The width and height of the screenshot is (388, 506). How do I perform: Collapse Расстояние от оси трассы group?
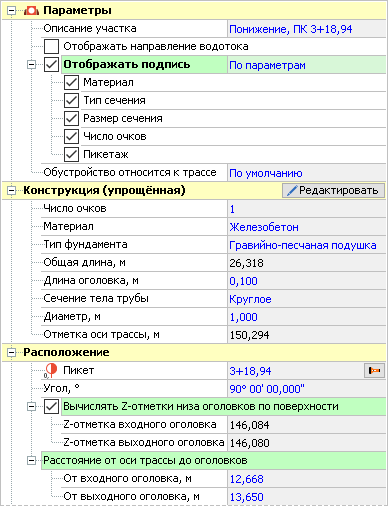pyautogui.click(x=31, y=461)
